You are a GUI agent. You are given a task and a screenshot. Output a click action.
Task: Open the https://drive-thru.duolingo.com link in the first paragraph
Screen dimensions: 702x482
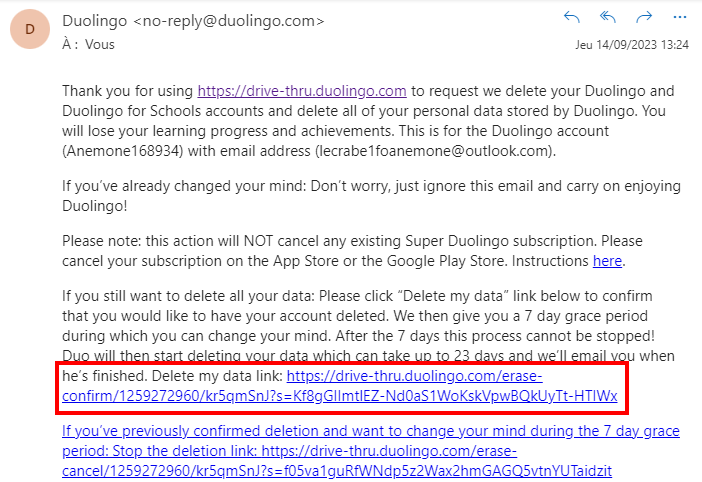pos(302,91)
